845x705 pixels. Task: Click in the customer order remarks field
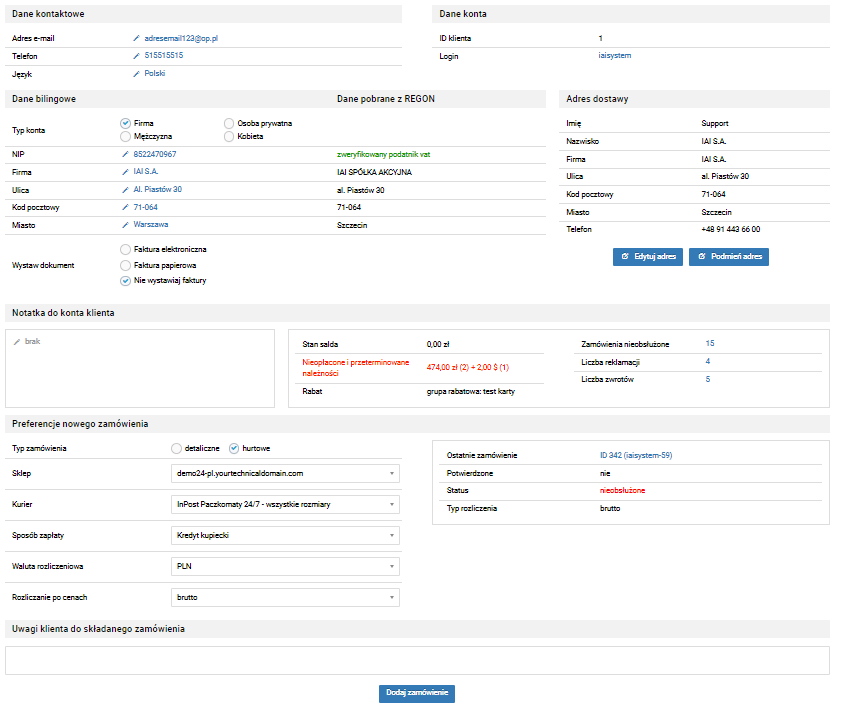pyautogui.click(x=417, y=661)
